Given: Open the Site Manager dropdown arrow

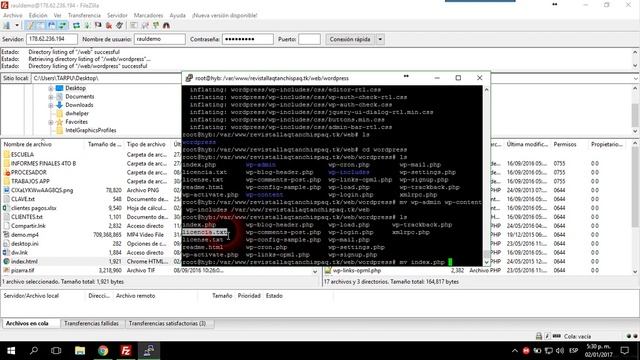Looking at the screenshot, I should click(17, 25).
